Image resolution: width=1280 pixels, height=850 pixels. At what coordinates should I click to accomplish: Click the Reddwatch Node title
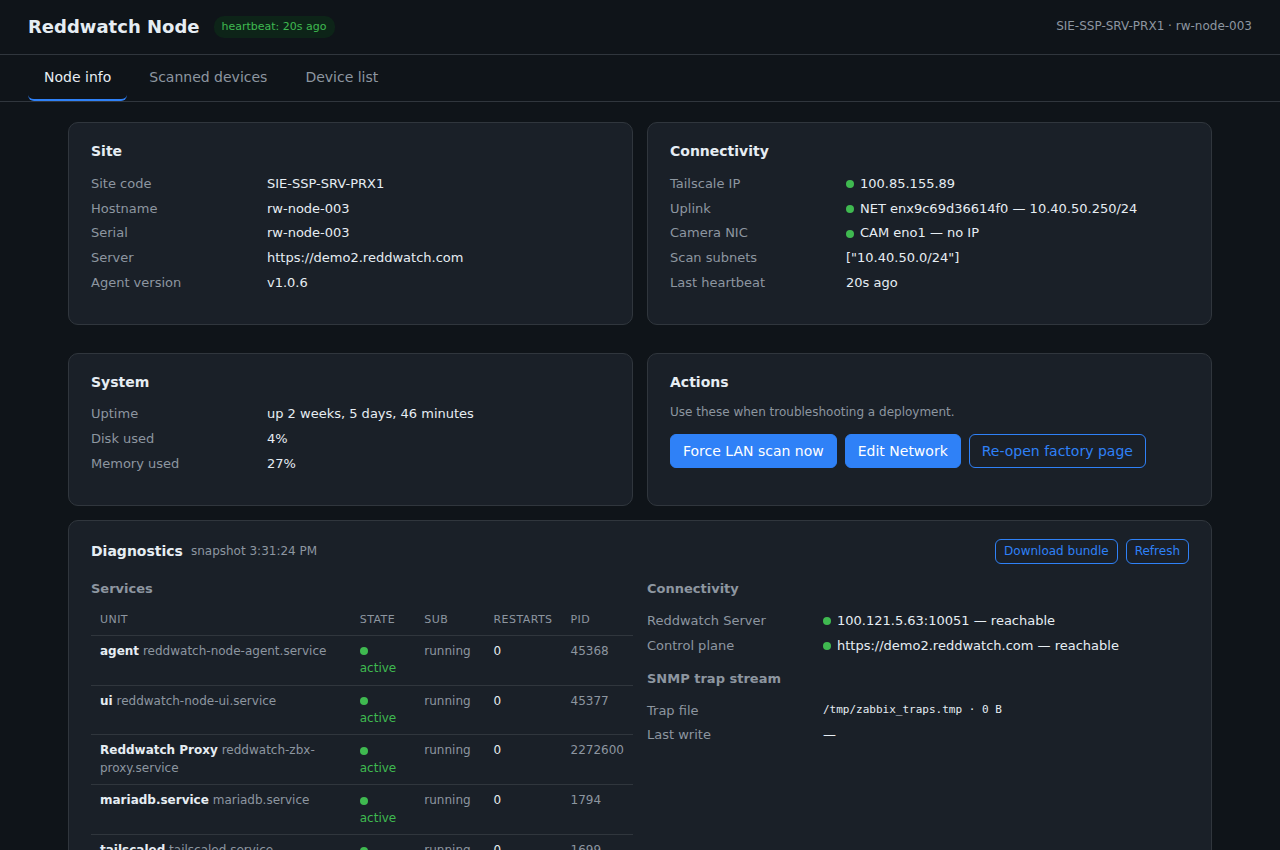(114, 27)
